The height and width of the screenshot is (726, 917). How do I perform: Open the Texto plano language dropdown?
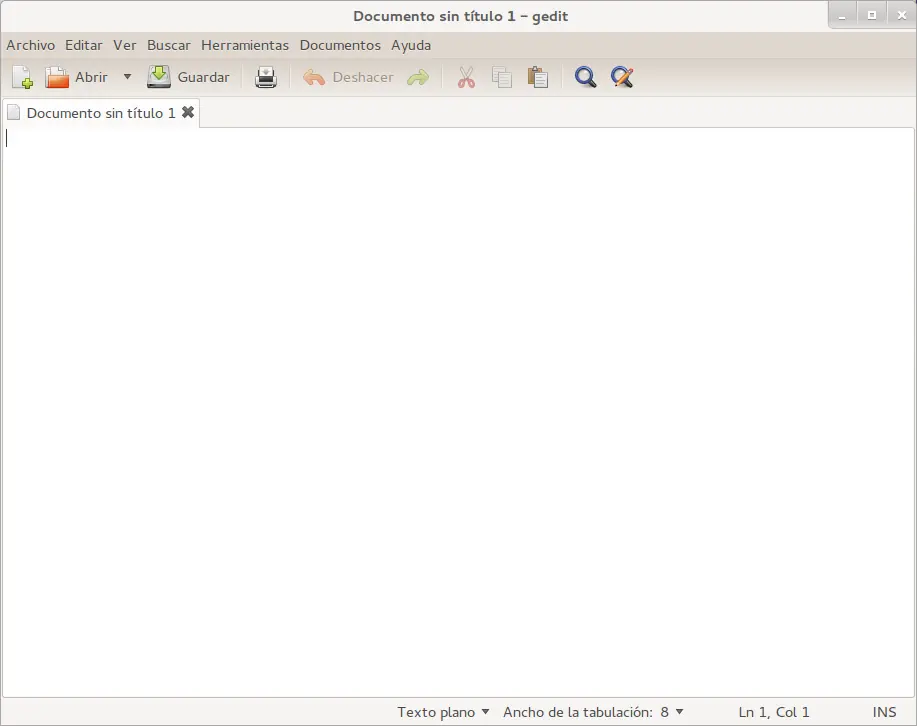[x=443, y=712]
